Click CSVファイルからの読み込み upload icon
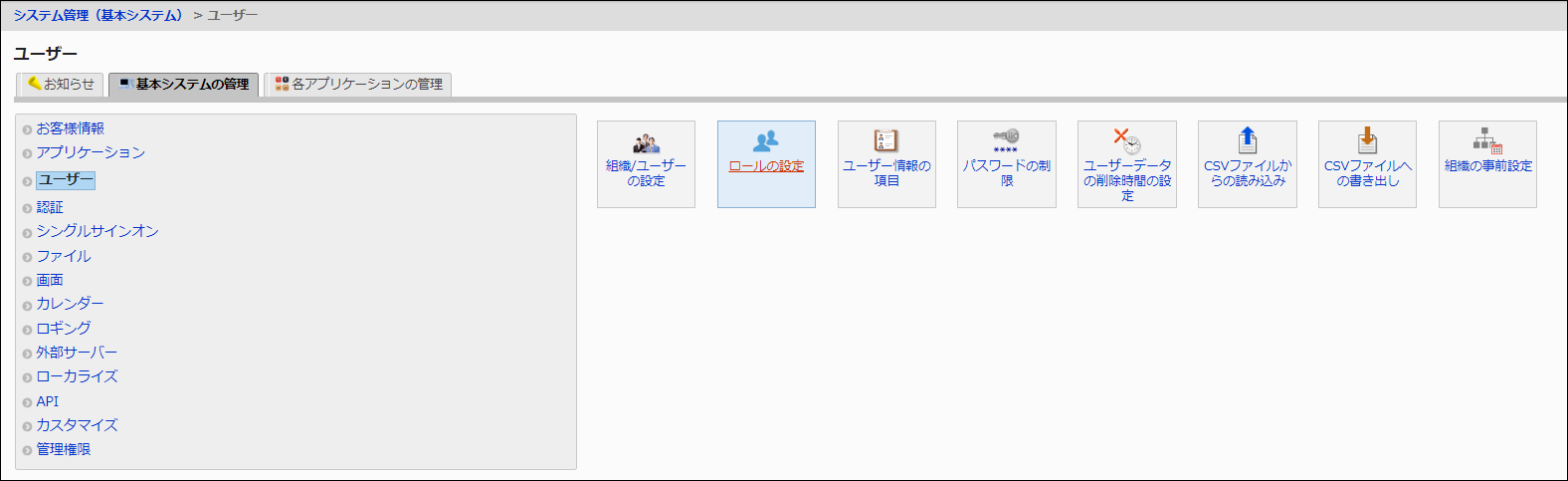Image resolution: width=1568 pixels, height=481 pixels. (x=1247, y=140)
